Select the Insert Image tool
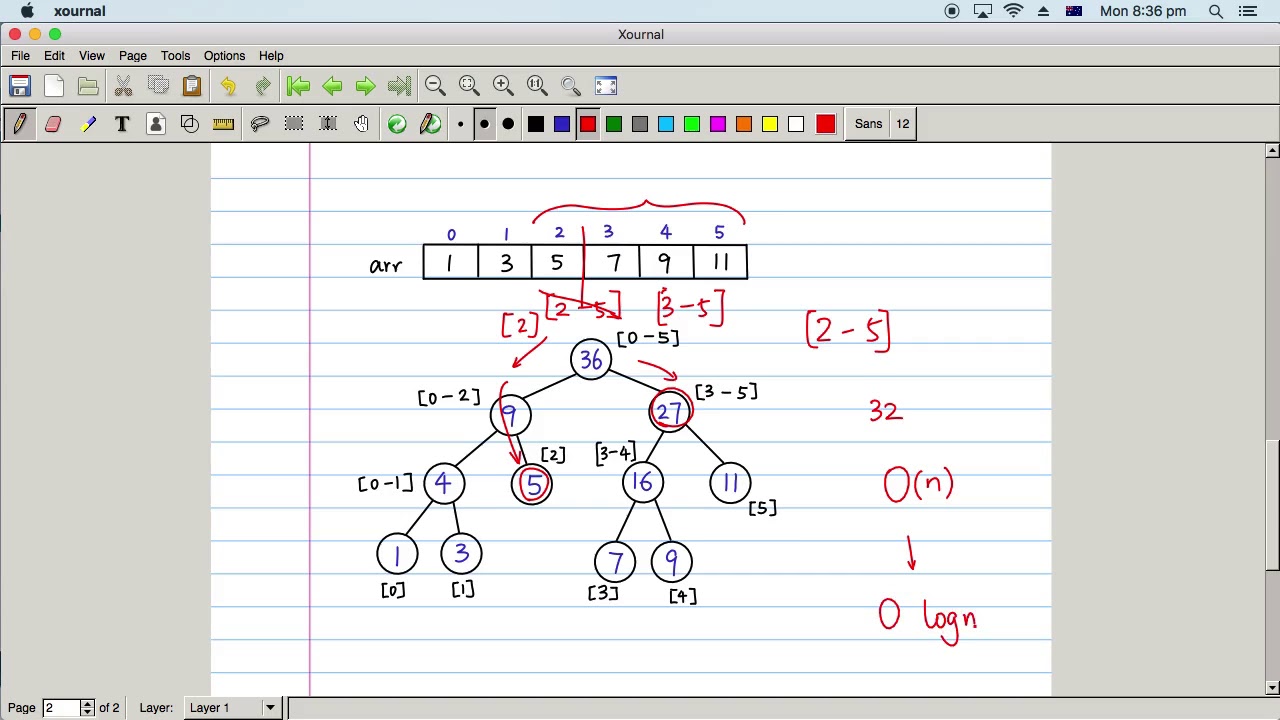This screenshot has width=1280, height=720. pyautogui.click(x=156, y=124)
